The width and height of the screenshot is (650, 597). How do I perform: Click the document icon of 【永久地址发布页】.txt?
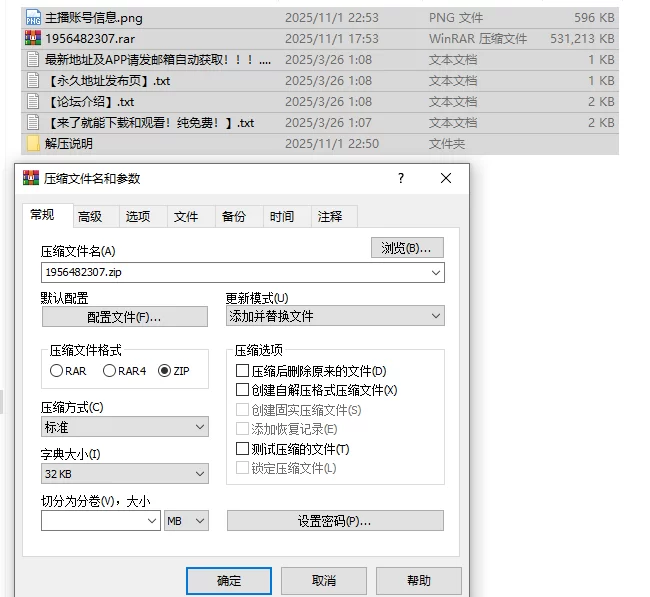click(x=33, y=80)
